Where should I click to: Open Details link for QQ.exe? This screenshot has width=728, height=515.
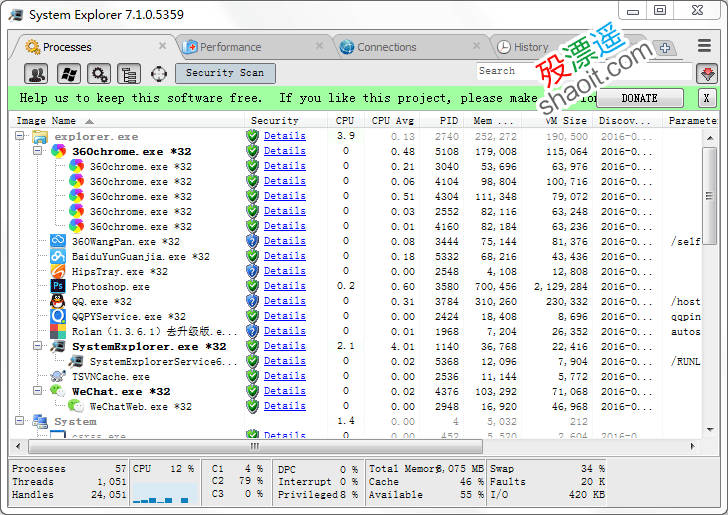click(x=285, y=301)
